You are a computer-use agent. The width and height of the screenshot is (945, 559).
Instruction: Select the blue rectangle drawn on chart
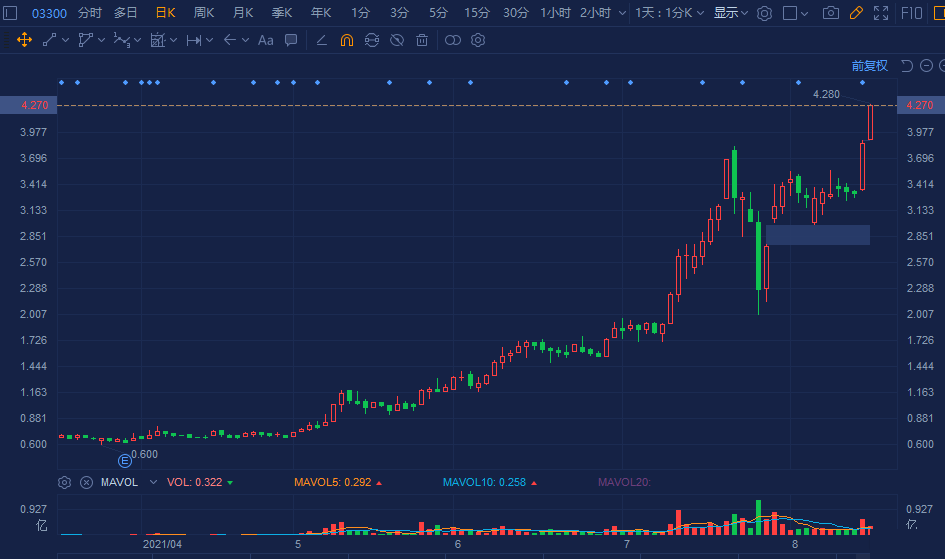pos(818,235)
